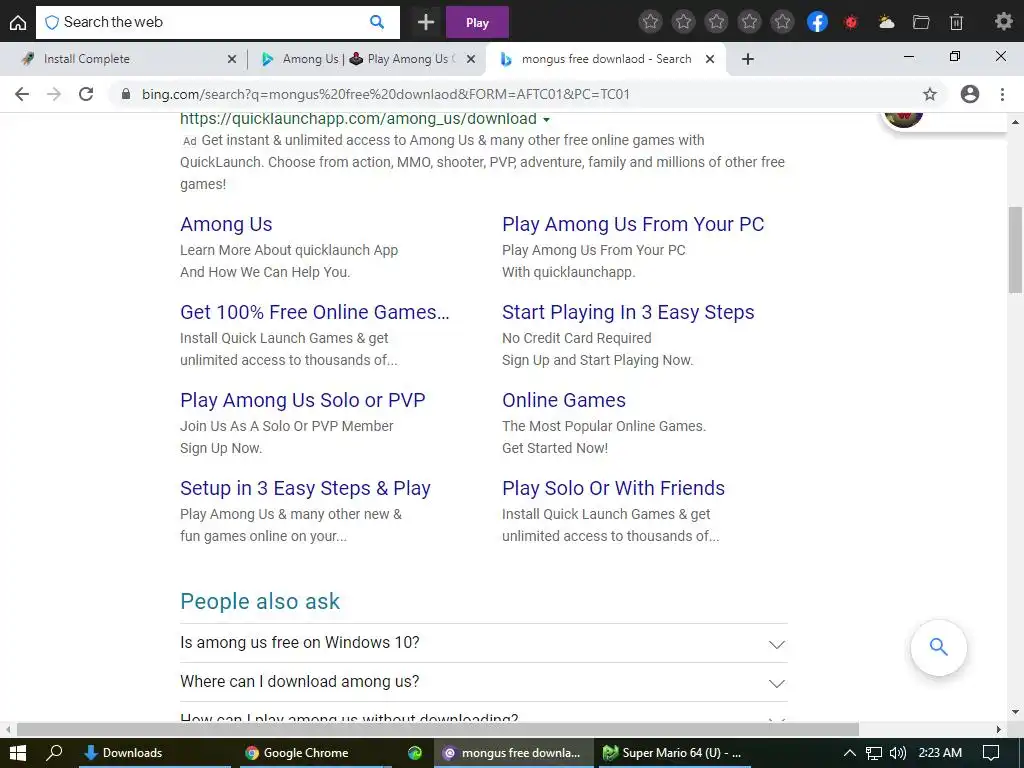Image resolution: width=1024 pixels, height=768 pixels.
Task: Launch the purple Play button
Action: tap(477, 22)
